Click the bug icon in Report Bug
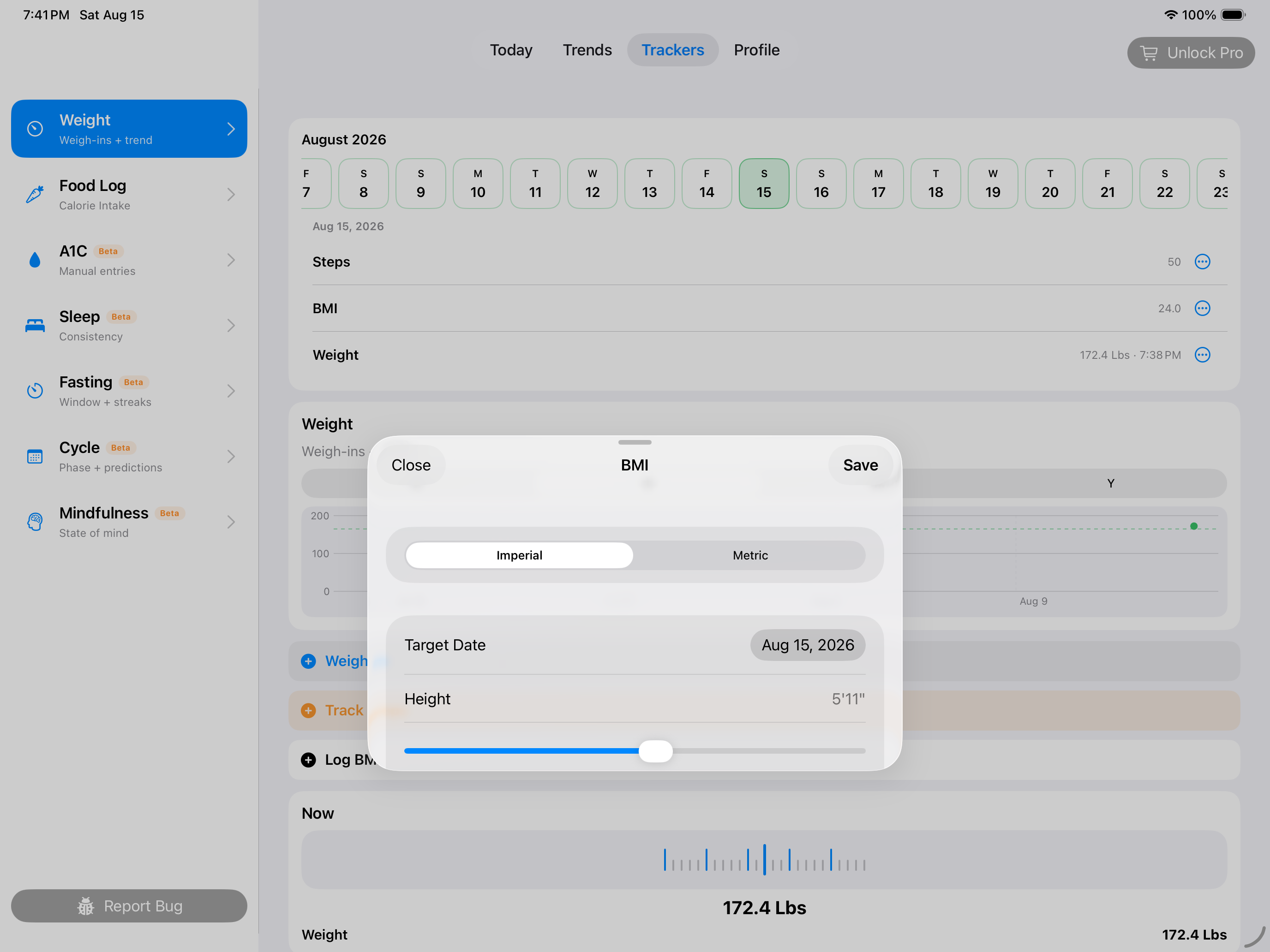Image resolution: width=1270 pixels, height=952 pixels. 85,906
